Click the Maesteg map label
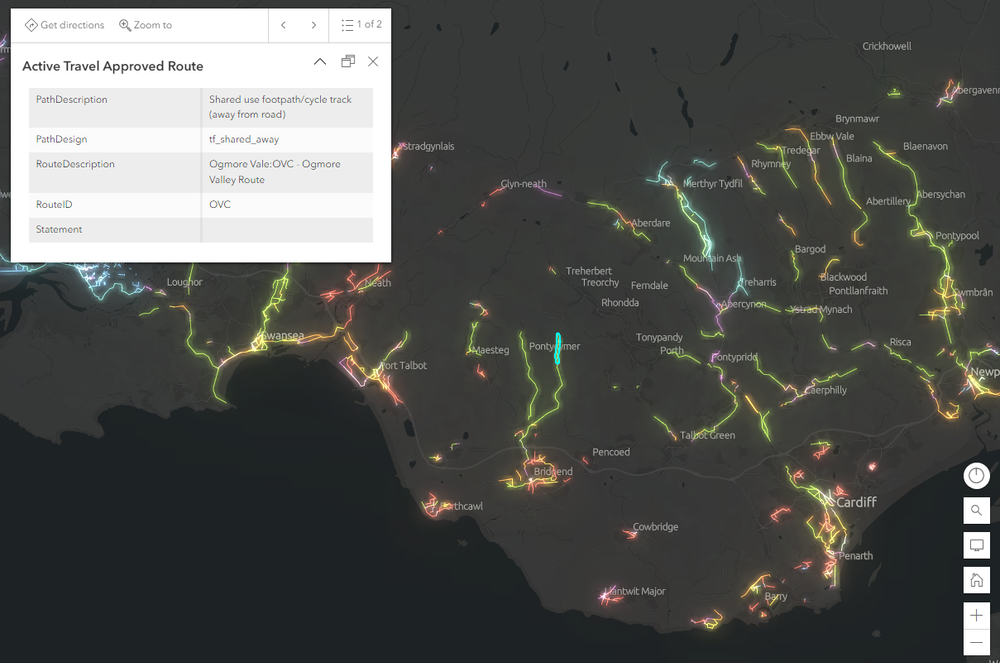 coord(490,350)
